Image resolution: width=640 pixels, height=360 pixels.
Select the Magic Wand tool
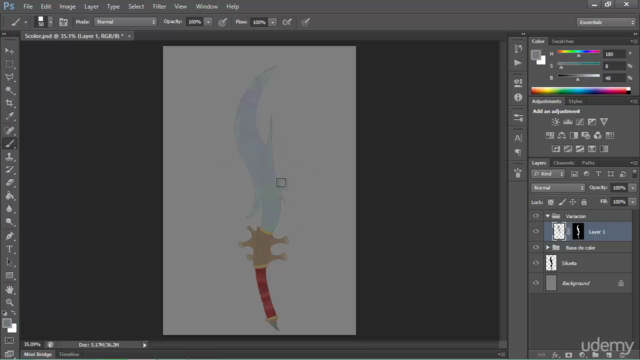(9, 90)
